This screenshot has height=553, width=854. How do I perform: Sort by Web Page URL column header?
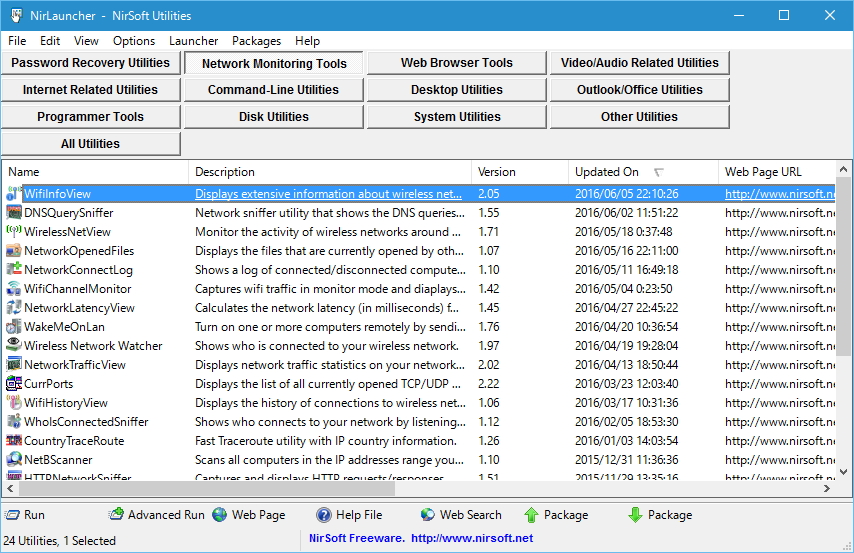coord(777,172)
